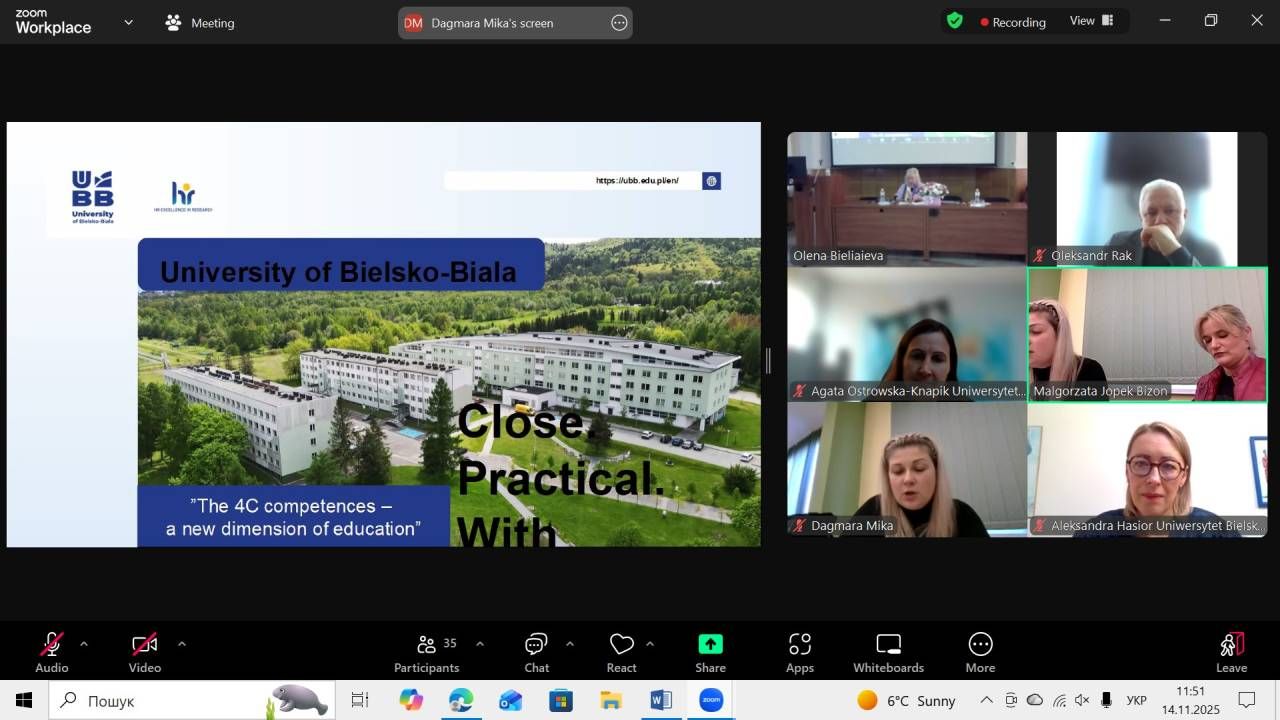Open the View layout menu

[x=1092, y=21]
